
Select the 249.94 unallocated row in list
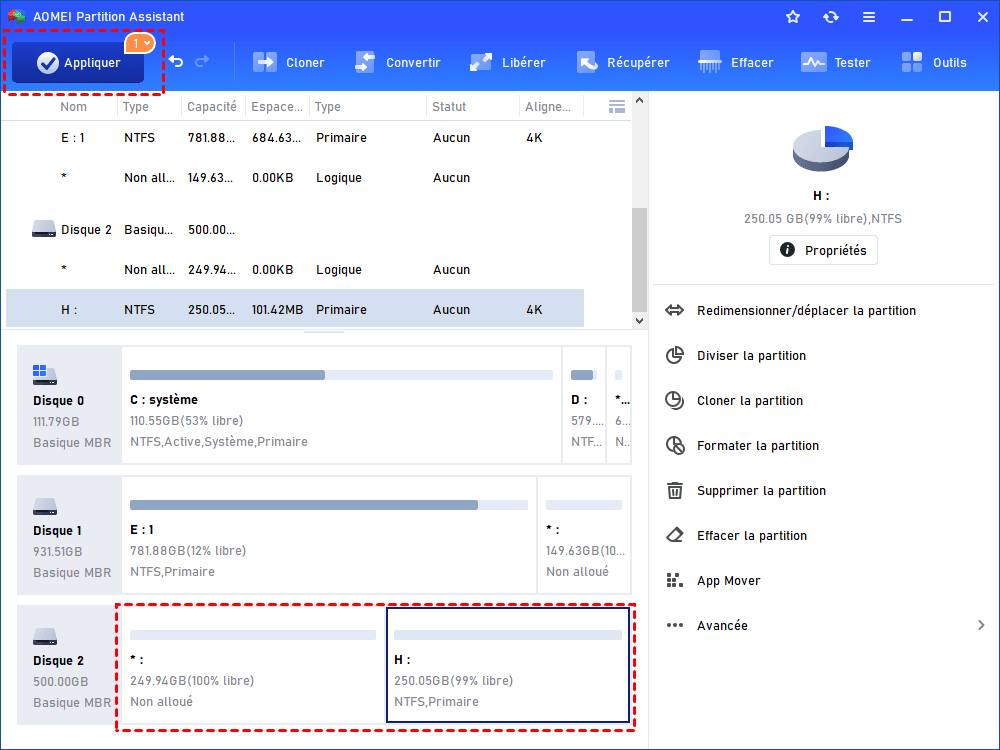click(295, 270)
